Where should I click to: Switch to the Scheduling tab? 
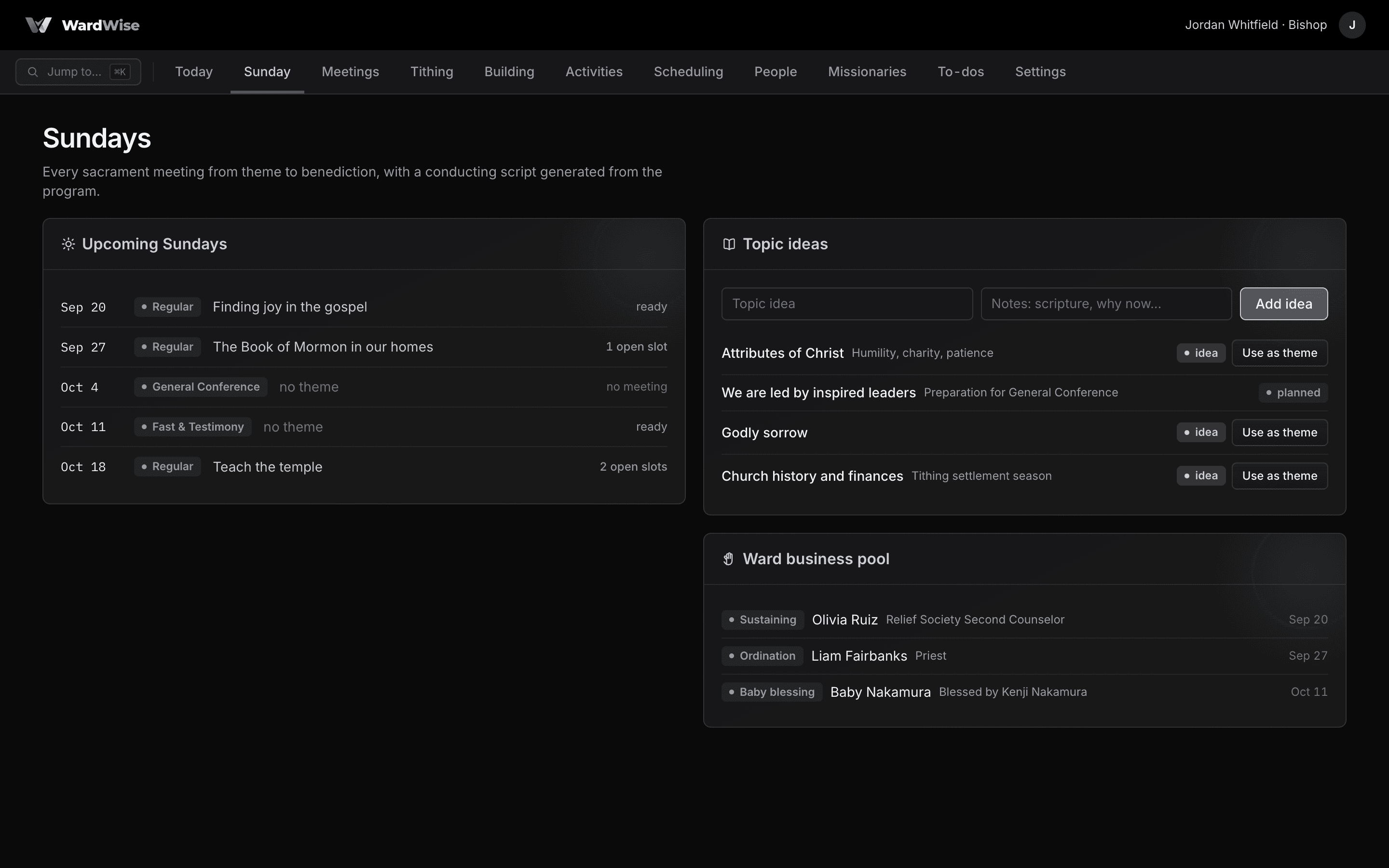coord(688,72)
